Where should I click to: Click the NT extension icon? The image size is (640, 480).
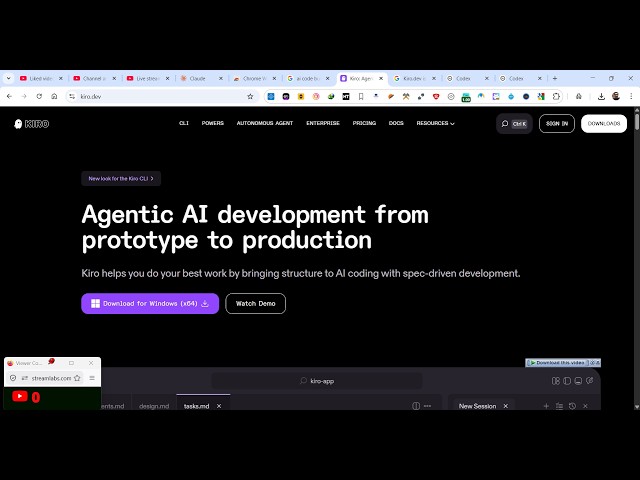tap(346, 97)
